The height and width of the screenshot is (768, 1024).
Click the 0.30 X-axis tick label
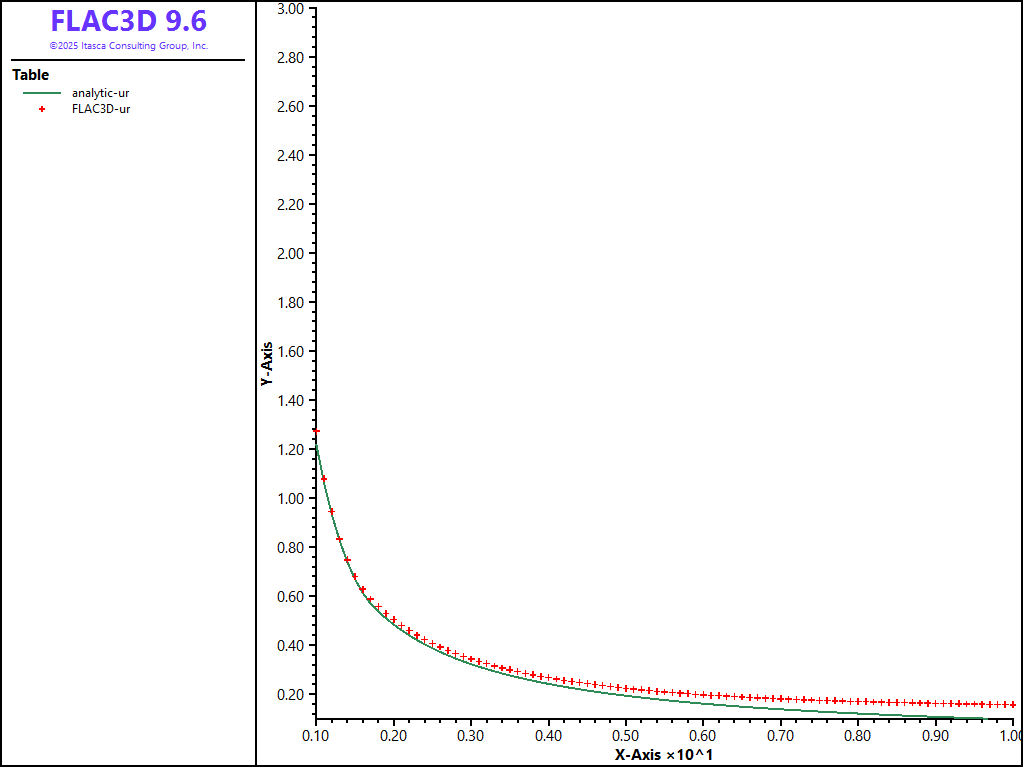click(x=471, y=736)
